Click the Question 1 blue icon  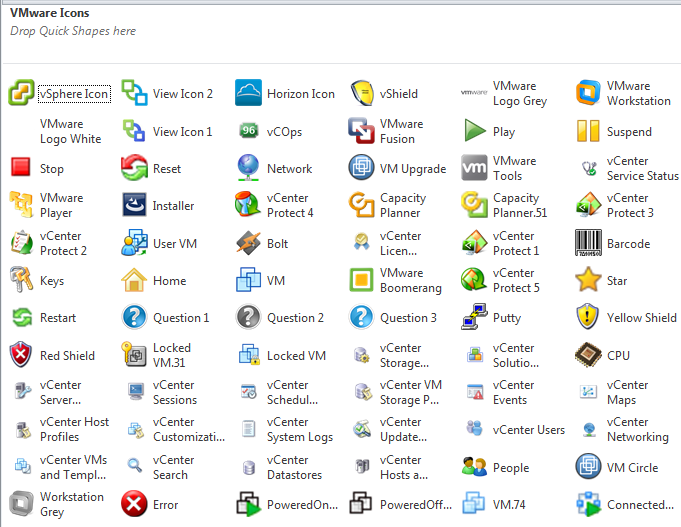[x=134, y=317]
